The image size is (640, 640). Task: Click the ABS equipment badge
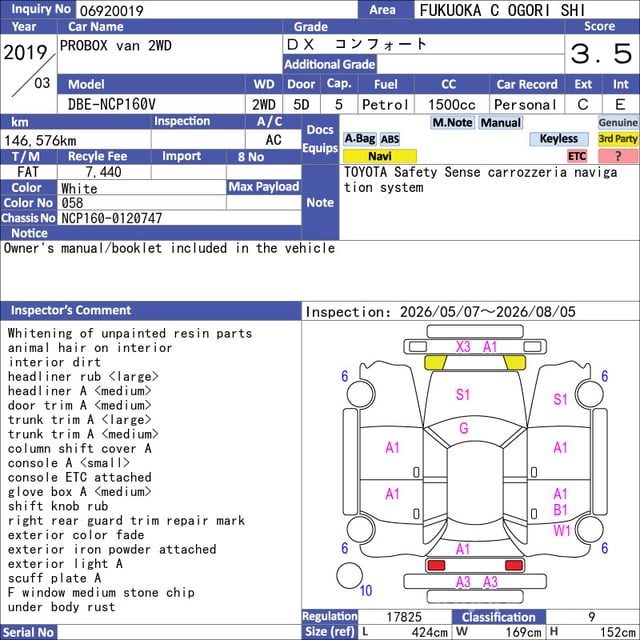(x=390, y=139)
